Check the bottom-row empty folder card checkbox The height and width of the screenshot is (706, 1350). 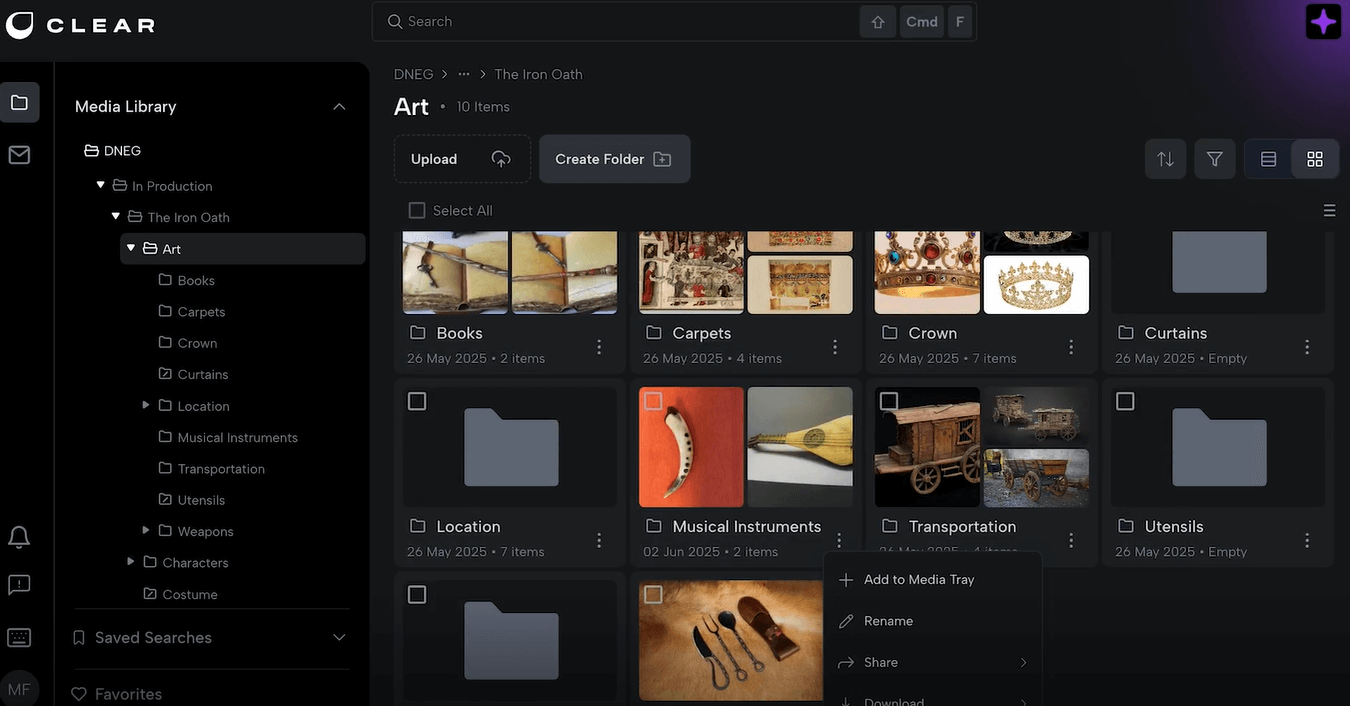(417, 594)
